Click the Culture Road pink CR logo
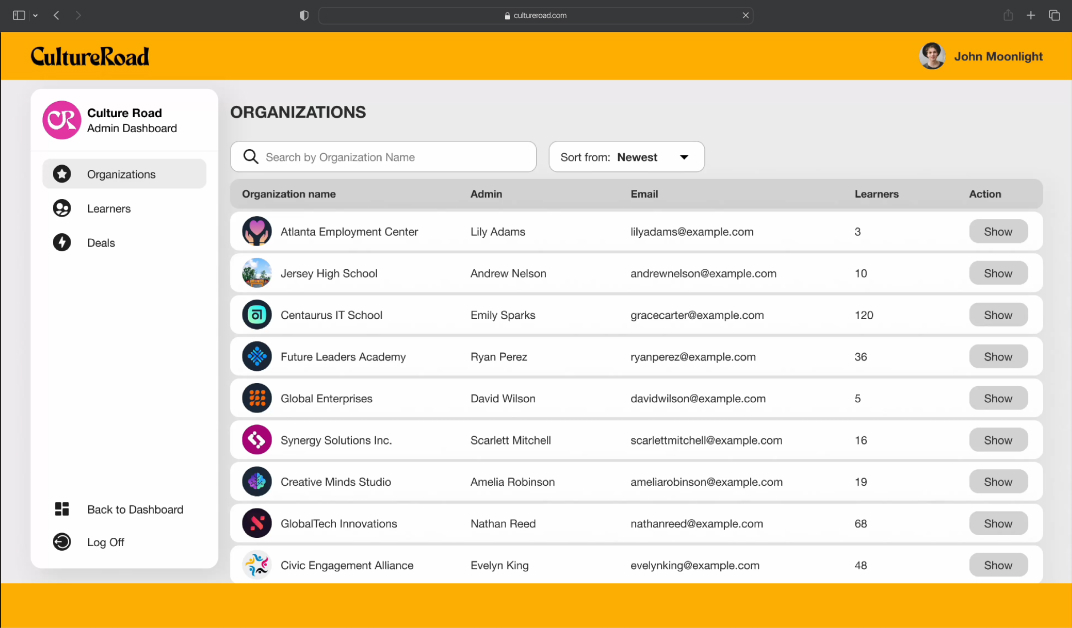Viewport: 1072px width, 628px height. point(62,120)
